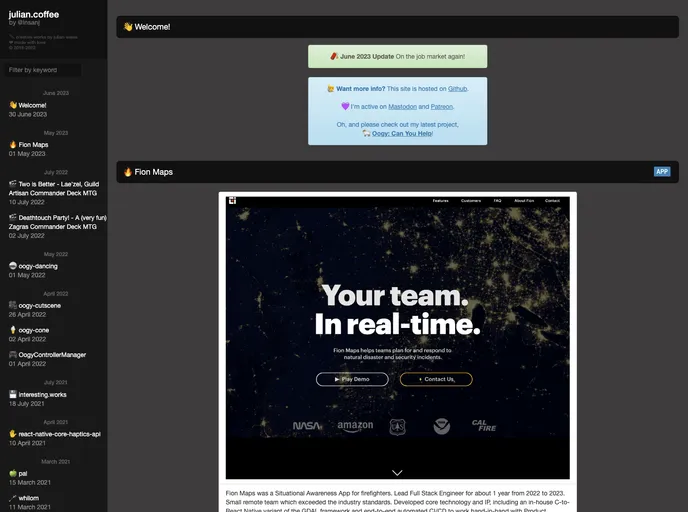Click the NOAA circular logo
Screen dimensions: 688x512
pos(441,426)
